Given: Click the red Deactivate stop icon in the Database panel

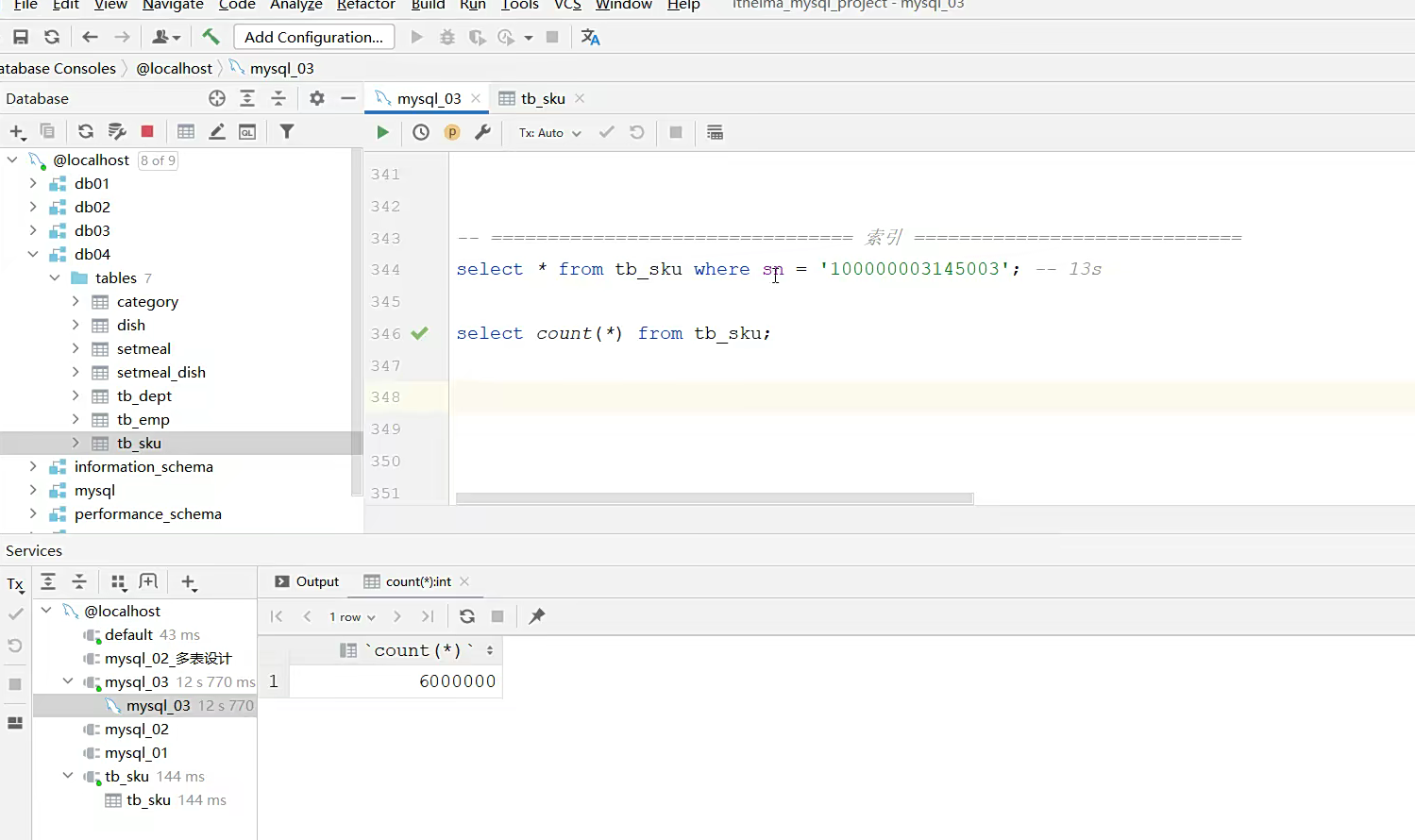Looking at the screenshot, I should click(147, 131).
